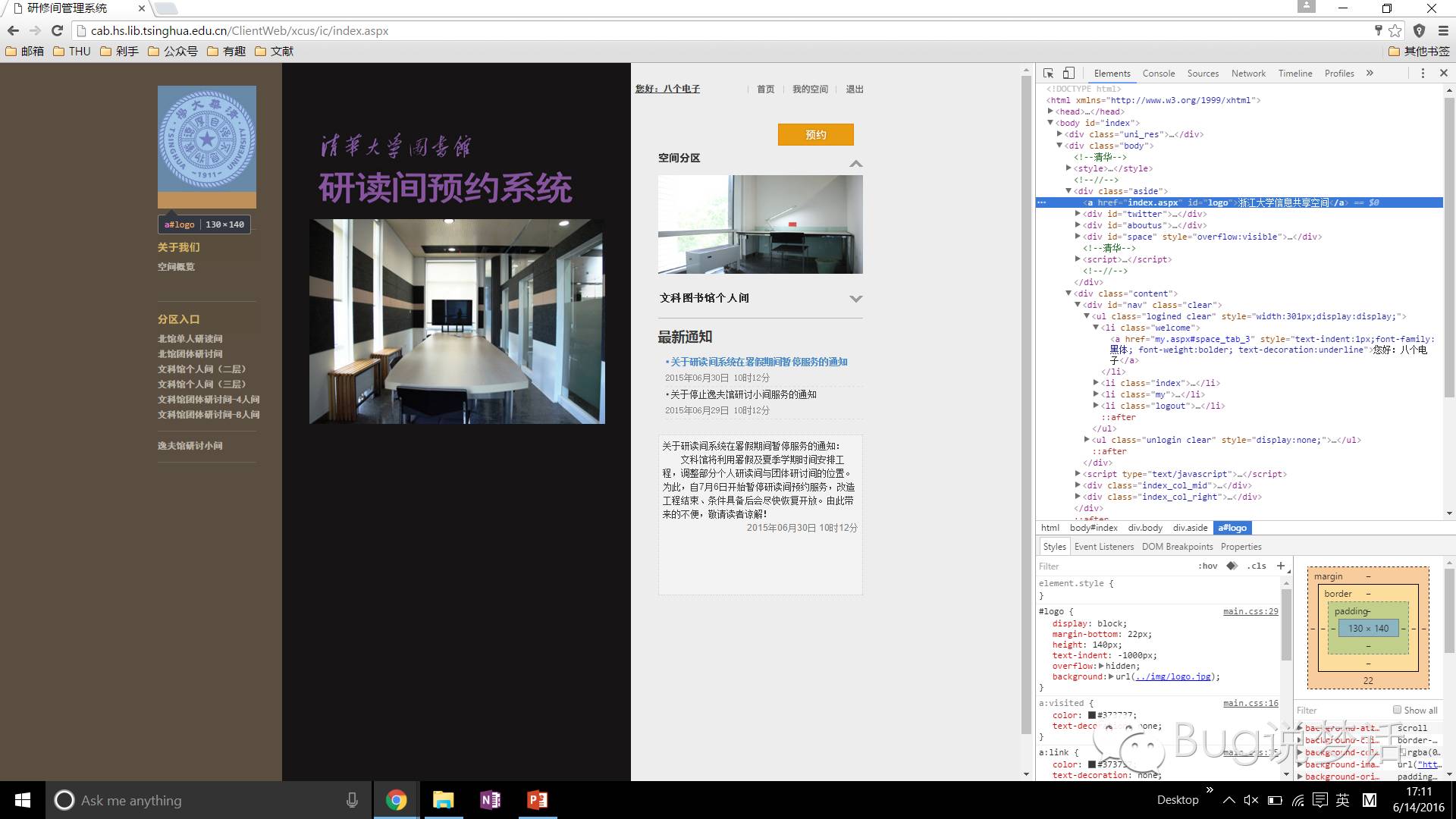Screen dimensions: 1456x819
Task: Open OneNote from the taskbar
Action: [490, 800]
